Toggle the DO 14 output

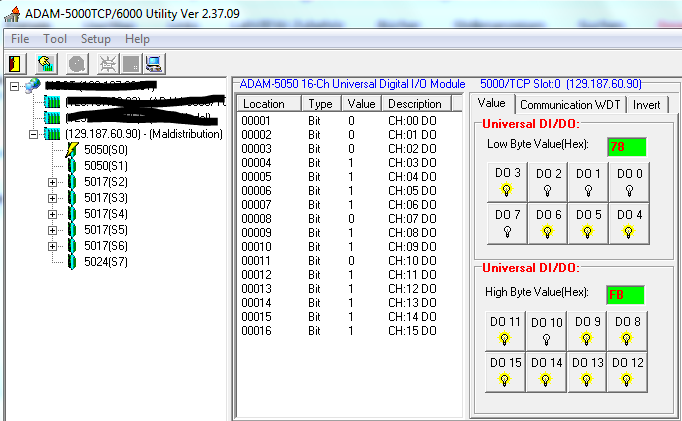pyautogui.click(x=546, y=372)
